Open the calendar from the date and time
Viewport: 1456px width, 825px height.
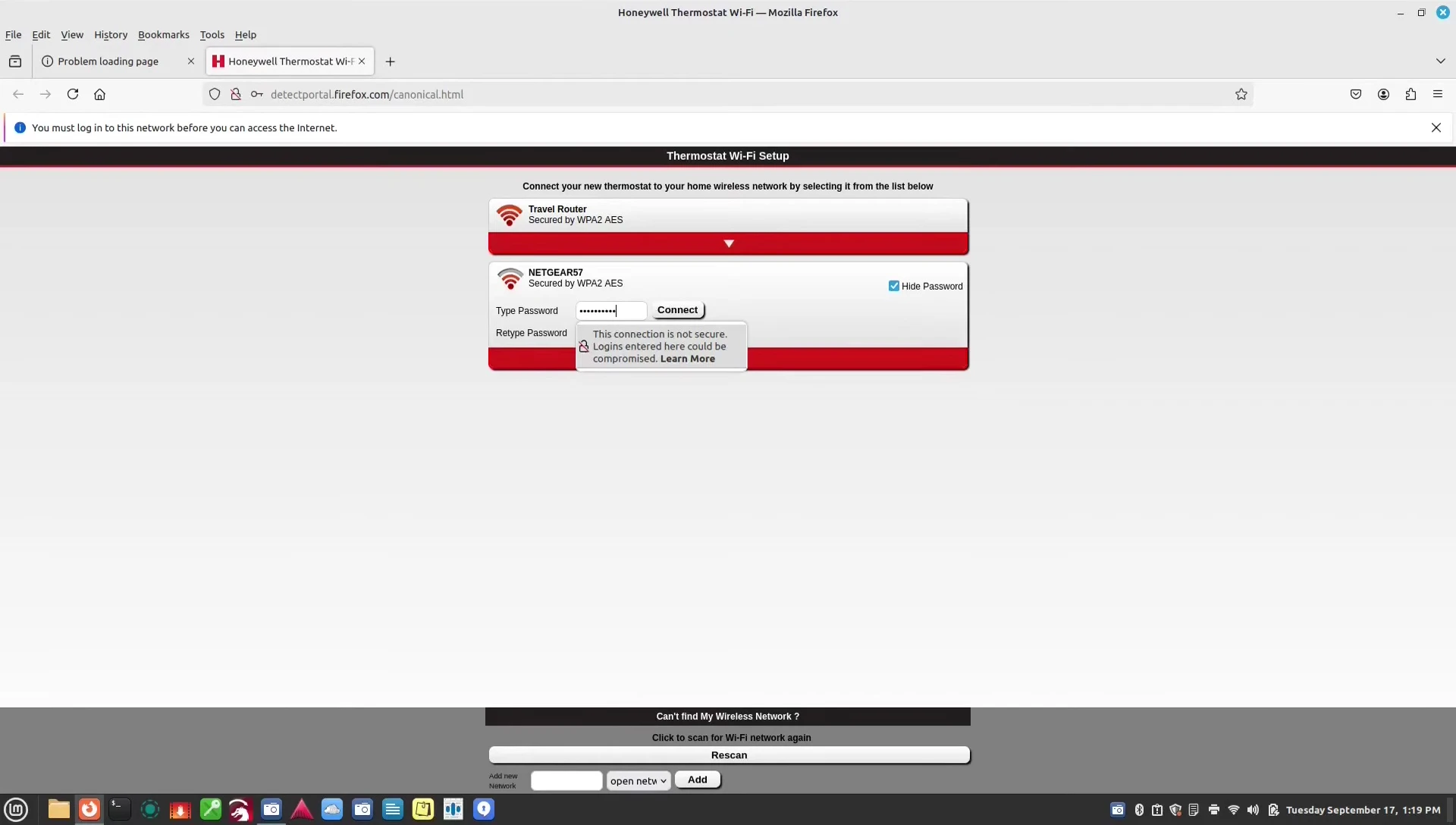[x=1363, y=810]
